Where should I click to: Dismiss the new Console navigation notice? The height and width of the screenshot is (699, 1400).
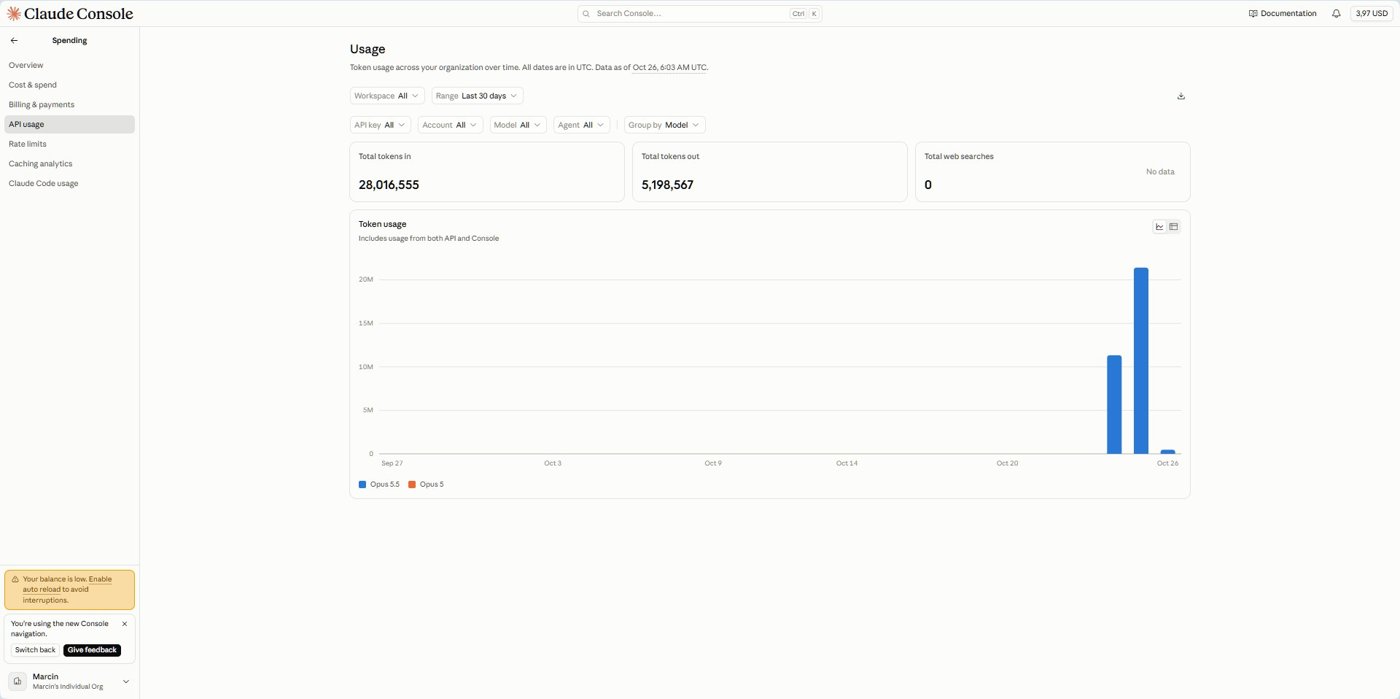125,624
